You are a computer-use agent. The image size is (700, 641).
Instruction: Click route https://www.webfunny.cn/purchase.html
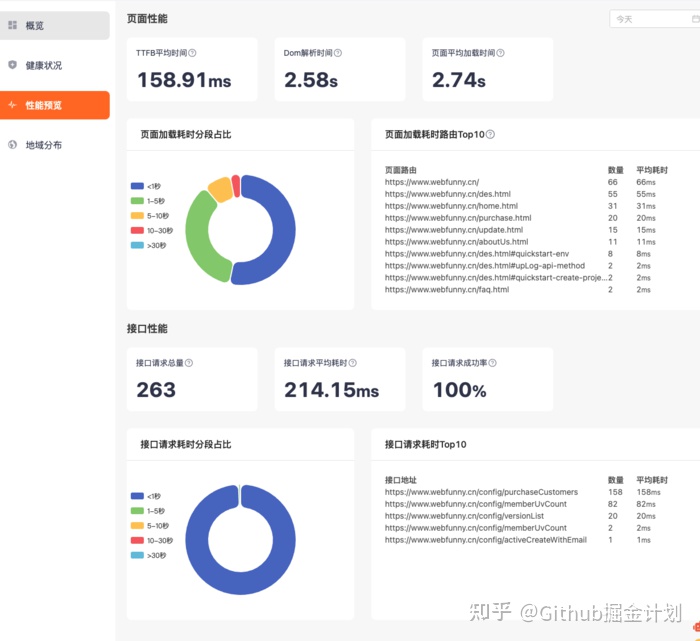pyautogui.click(x=458, y=218)
